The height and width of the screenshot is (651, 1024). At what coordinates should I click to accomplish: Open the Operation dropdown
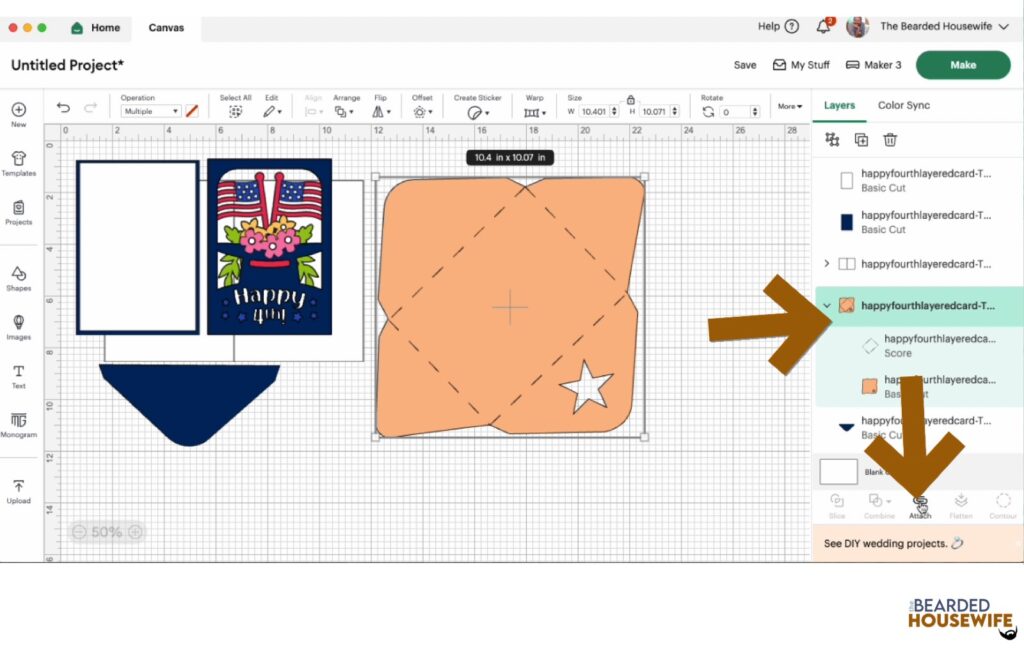point(151,112)
